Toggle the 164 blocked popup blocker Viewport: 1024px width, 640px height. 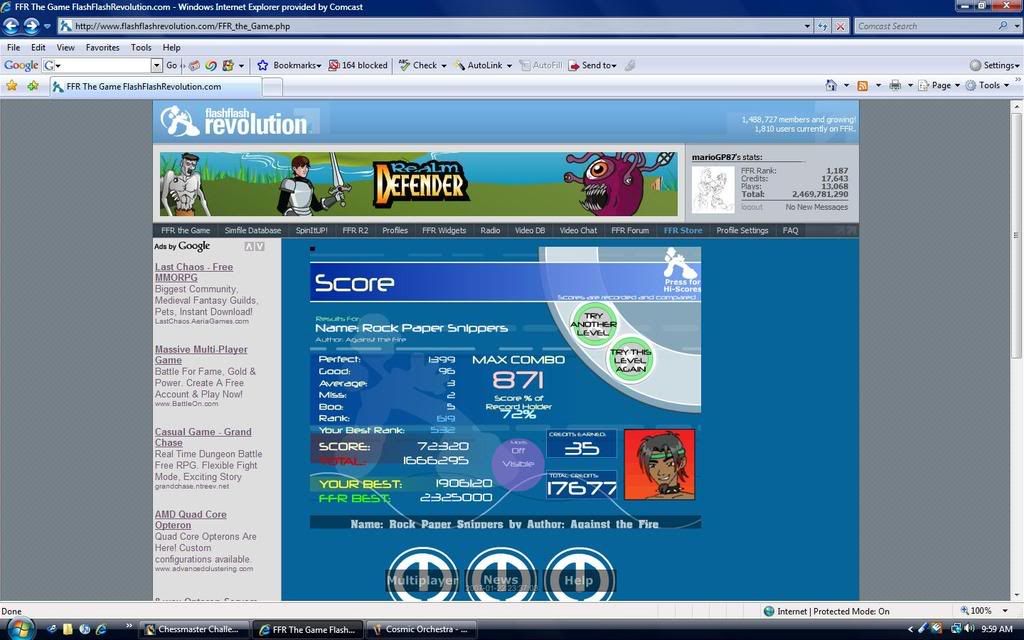tap(358, 65)
